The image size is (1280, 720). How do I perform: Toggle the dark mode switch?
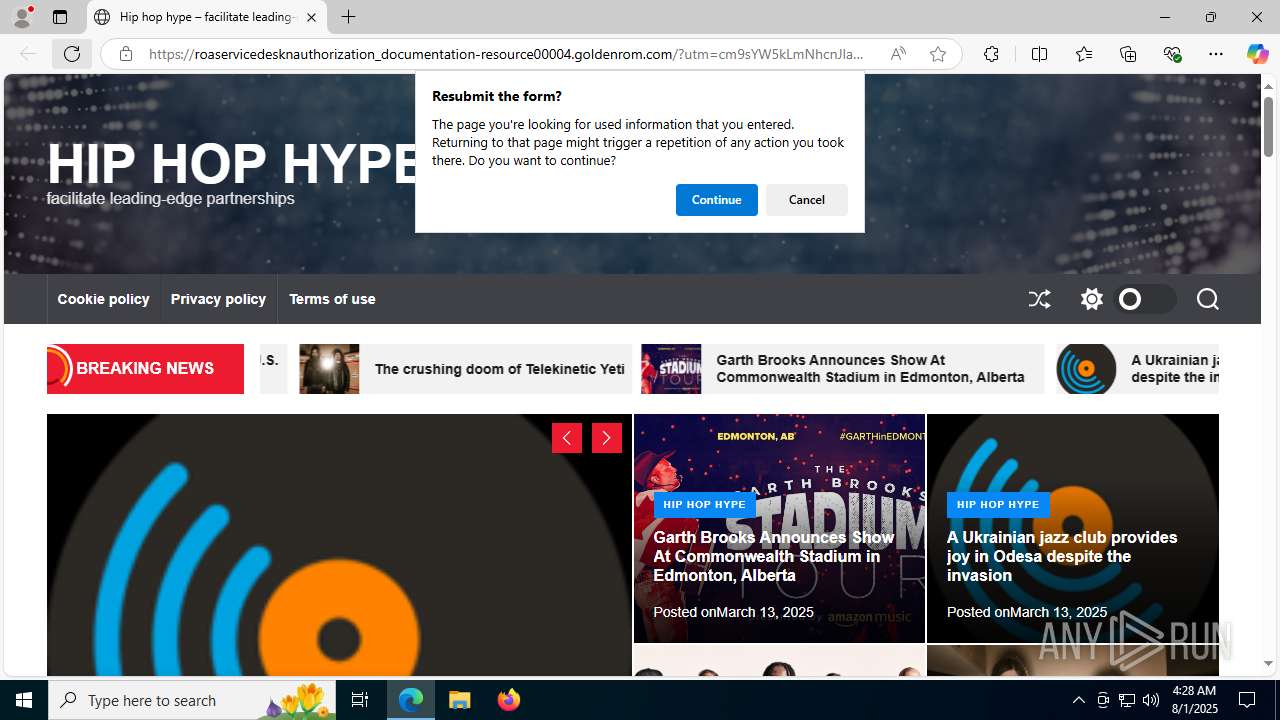[1144, 299]
